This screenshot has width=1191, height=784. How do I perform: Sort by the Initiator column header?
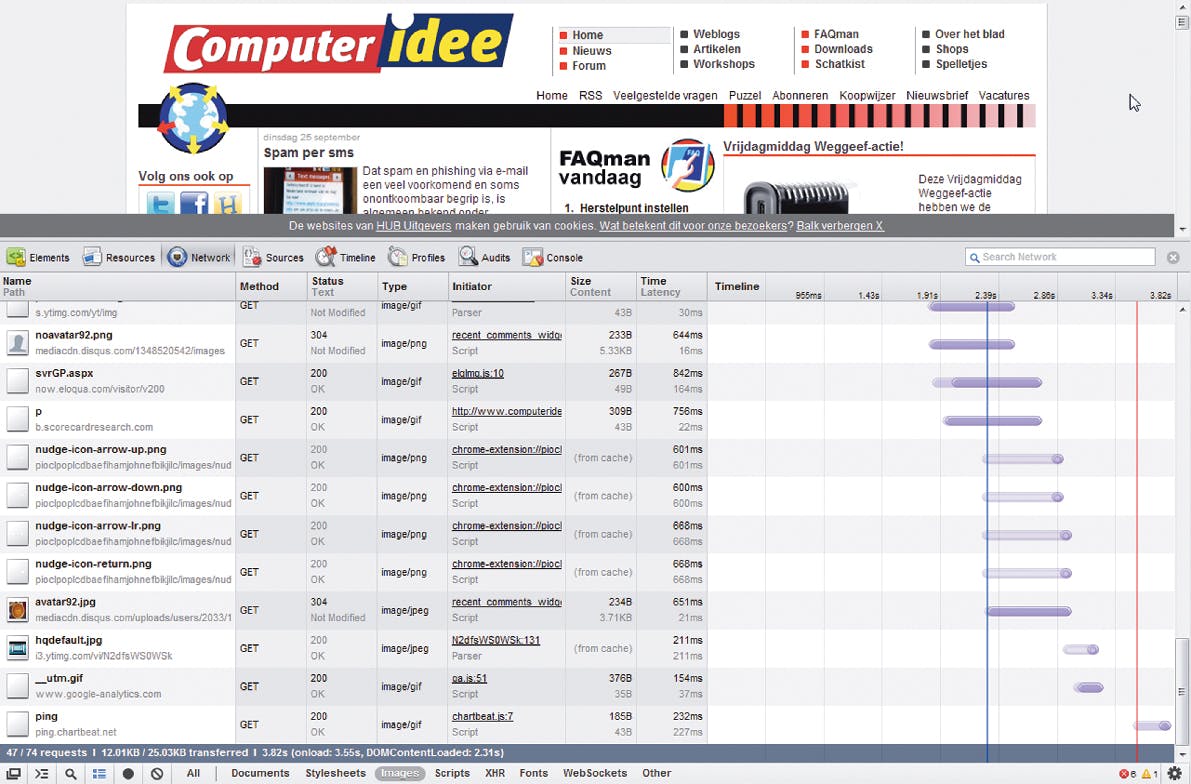coord(507,286)
